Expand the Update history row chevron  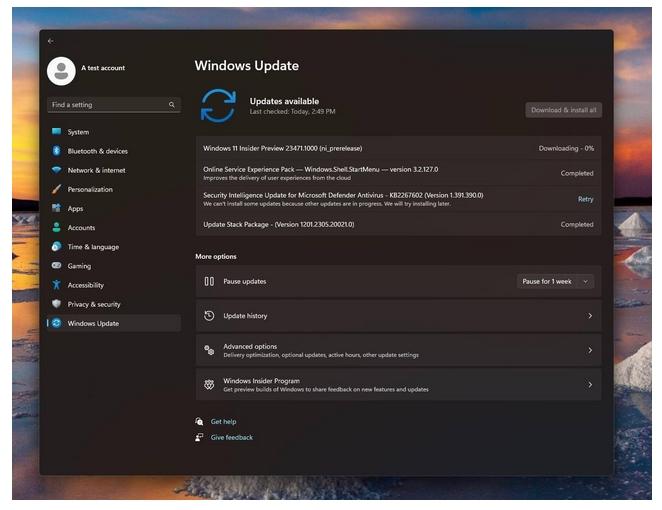[589, 316]
